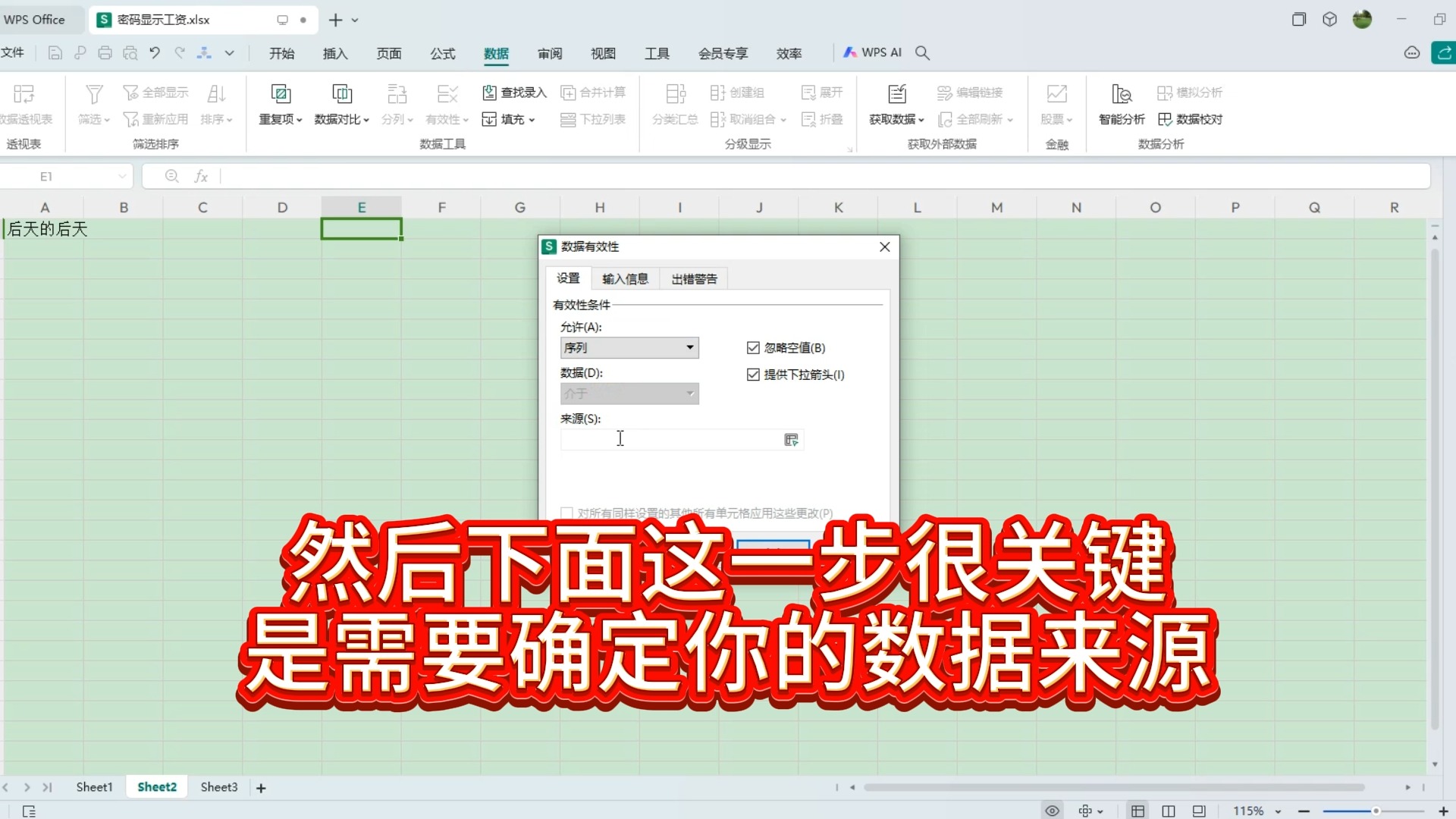Open the 审阅 ribbon tab
1456x819 pixels.
[550, 53]
